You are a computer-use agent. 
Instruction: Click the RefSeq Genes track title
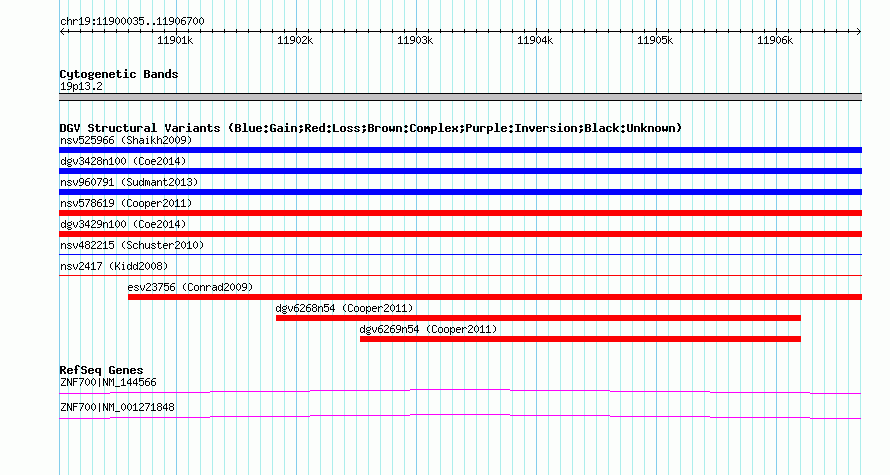click(102, 370)
